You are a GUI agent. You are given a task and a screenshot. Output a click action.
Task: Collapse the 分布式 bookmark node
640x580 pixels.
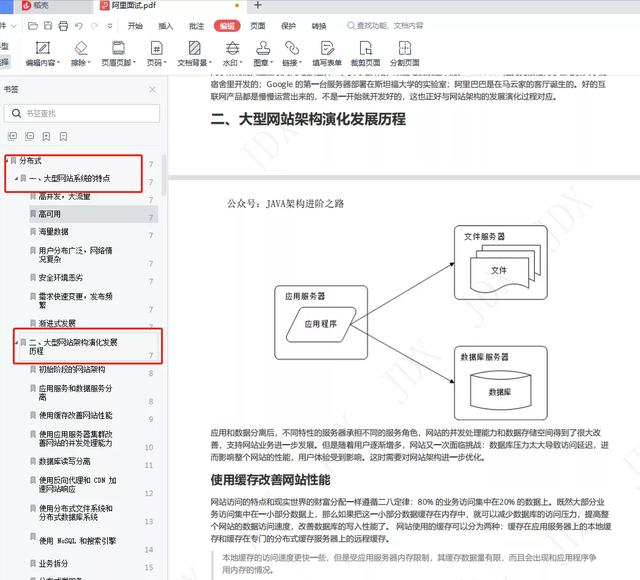[x=7, y=160]
